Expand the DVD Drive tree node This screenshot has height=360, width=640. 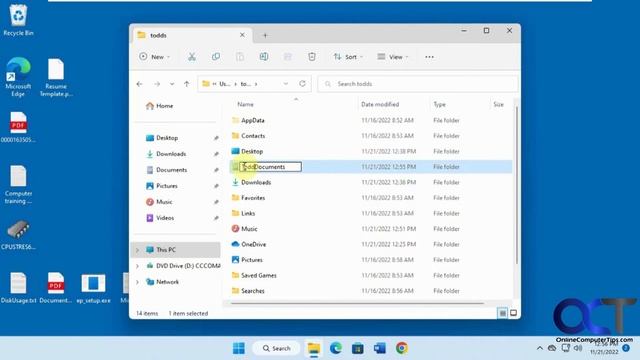click(x=138, y=266)
